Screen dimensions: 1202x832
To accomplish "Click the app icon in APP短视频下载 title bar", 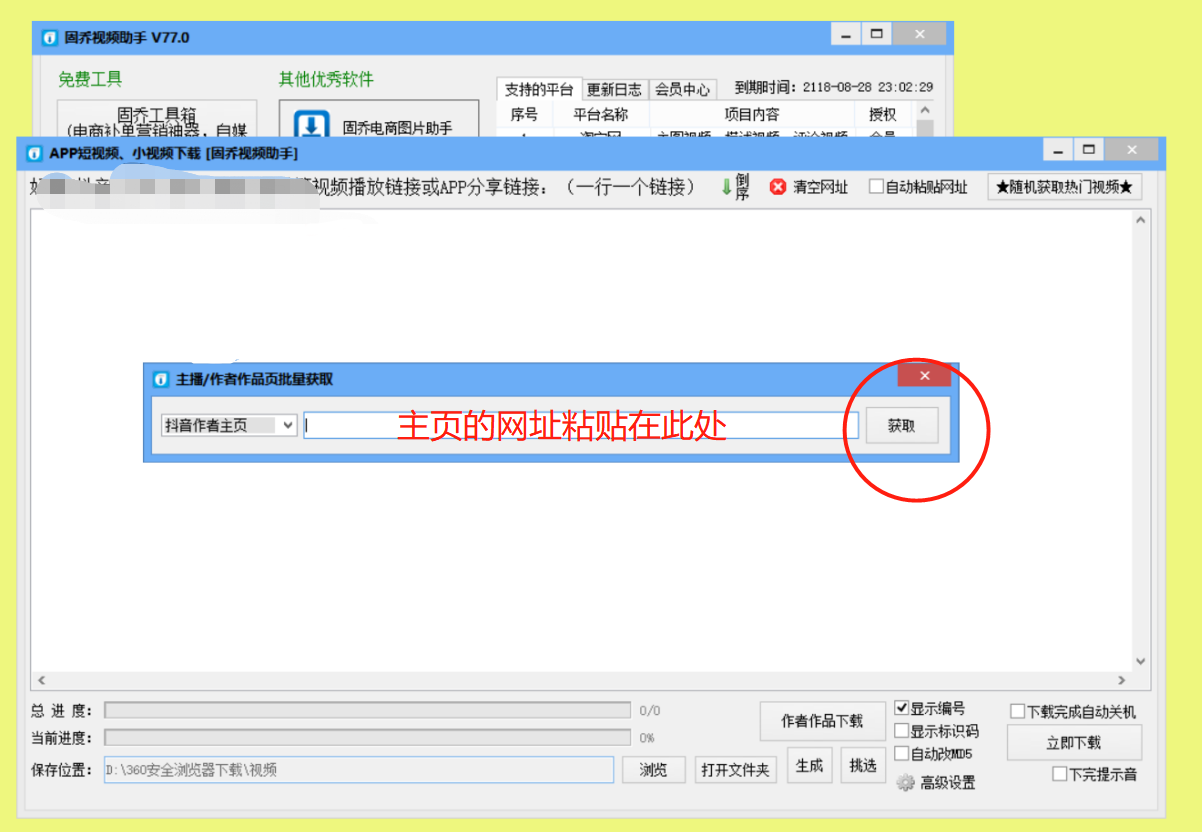I will (34, 153).
